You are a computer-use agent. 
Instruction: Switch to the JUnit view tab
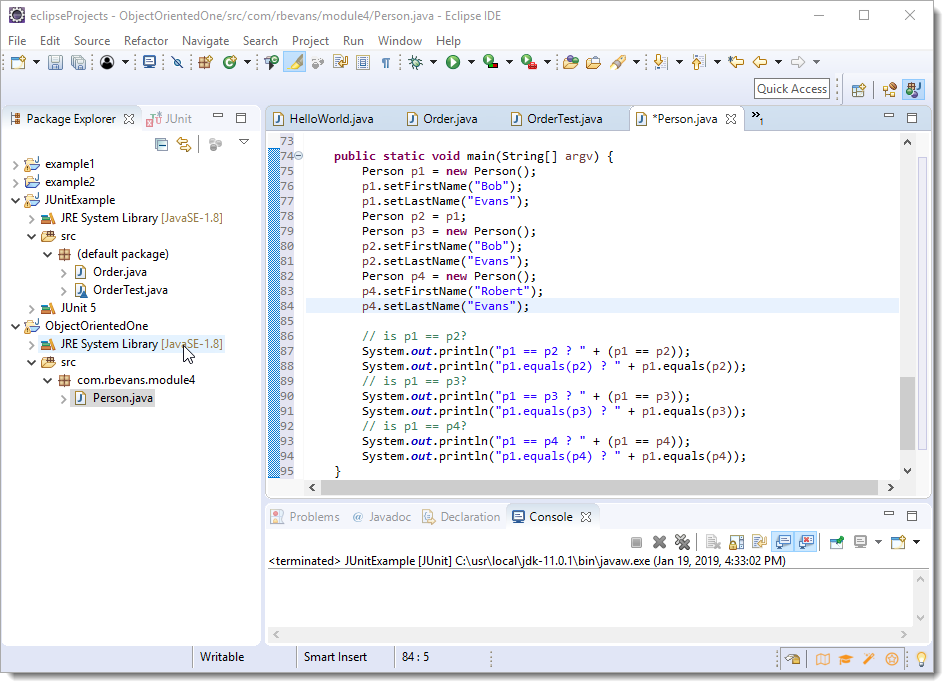tap(169, 119)
